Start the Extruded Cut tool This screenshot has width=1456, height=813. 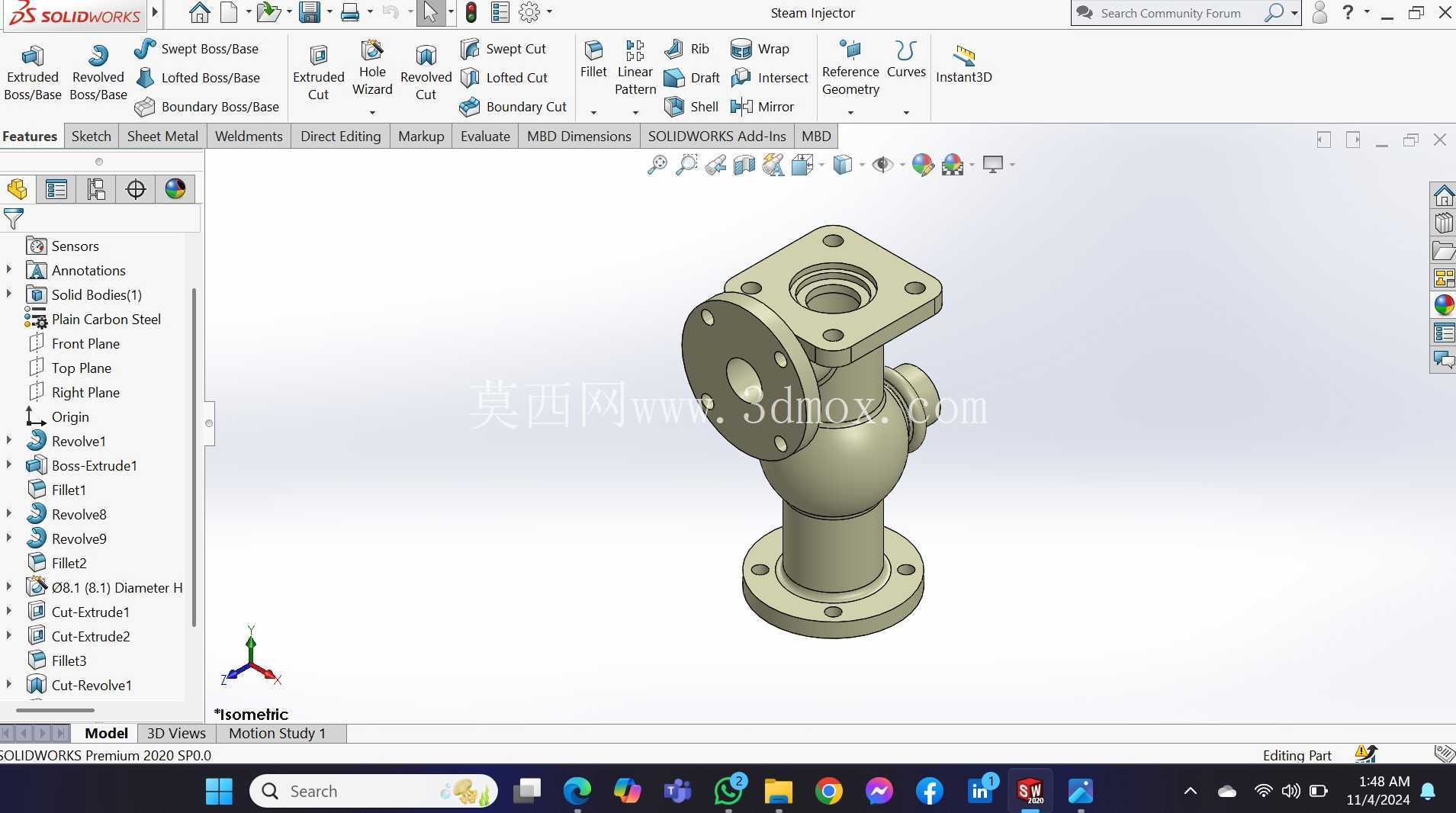pos(318,73)
